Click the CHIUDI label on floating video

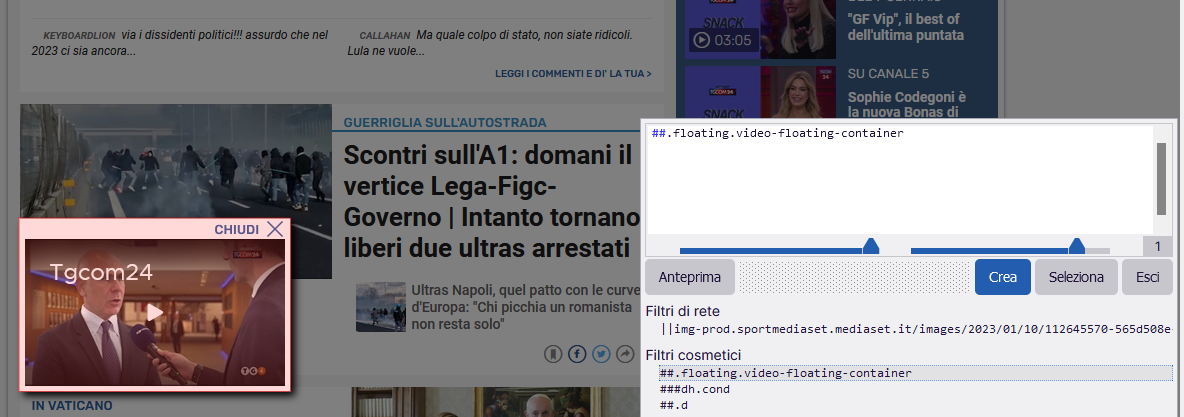click(236, 230)
